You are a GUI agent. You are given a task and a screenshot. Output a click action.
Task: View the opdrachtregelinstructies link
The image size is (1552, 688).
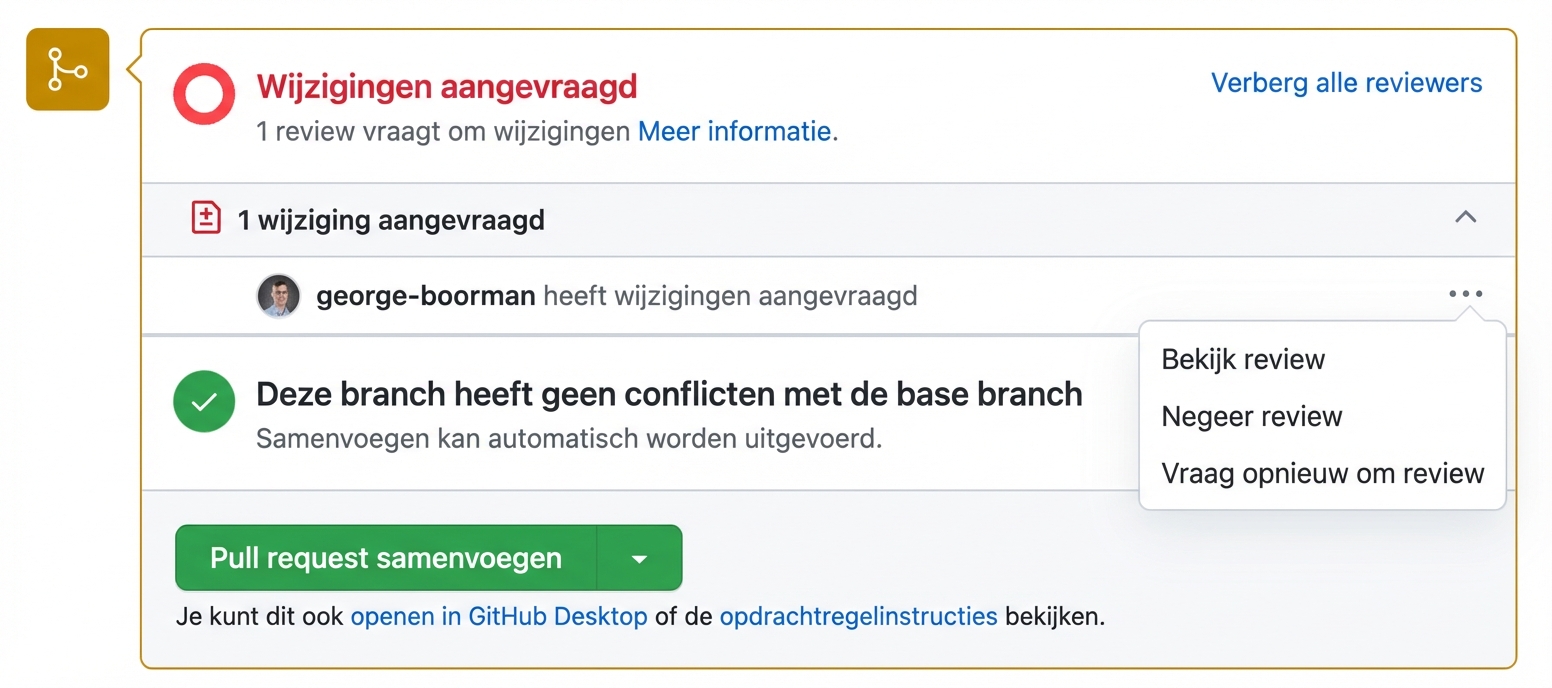point(857,617)
